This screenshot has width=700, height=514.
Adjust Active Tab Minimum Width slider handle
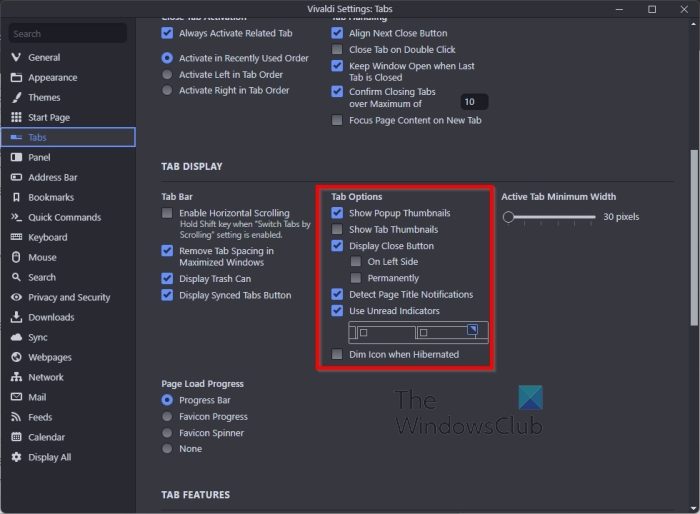click(508, 217)
